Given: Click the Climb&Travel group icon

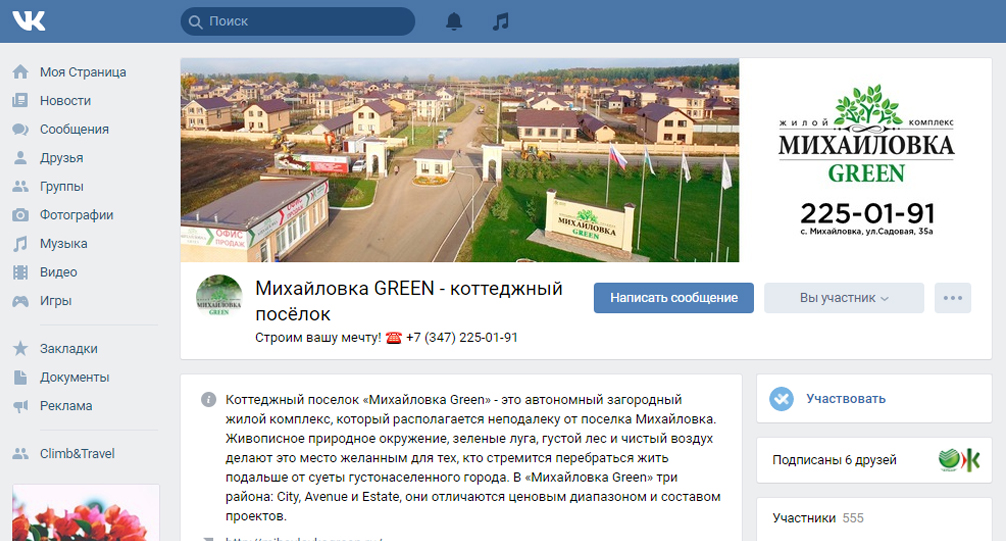Looking at the screenshot, I should click(21, 454).
